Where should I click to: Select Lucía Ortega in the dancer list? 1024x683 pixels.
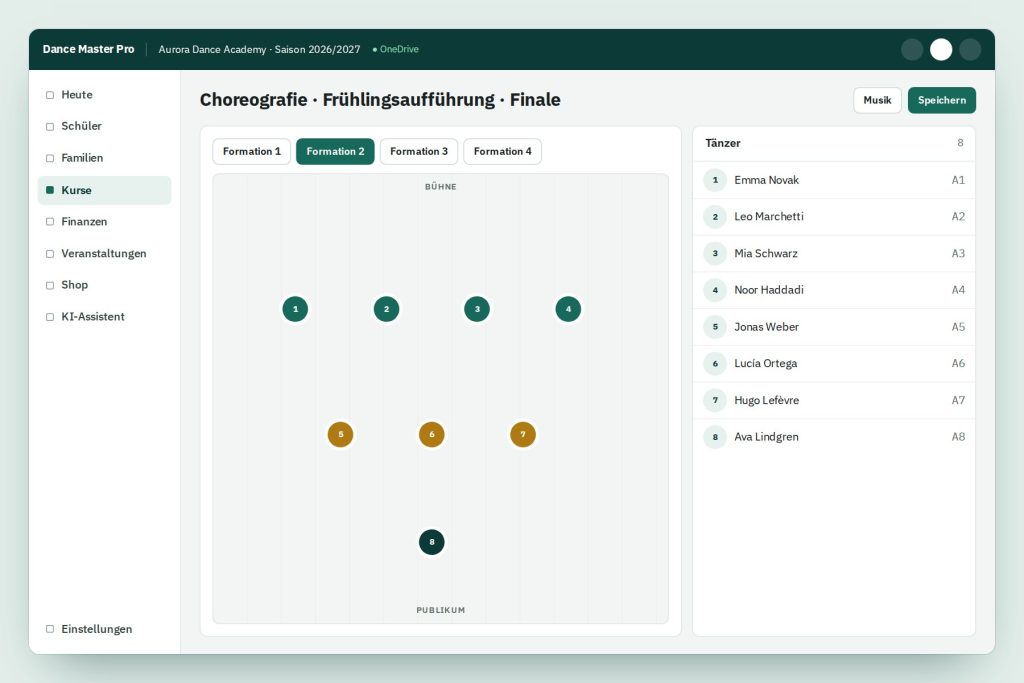pos(834,364)
